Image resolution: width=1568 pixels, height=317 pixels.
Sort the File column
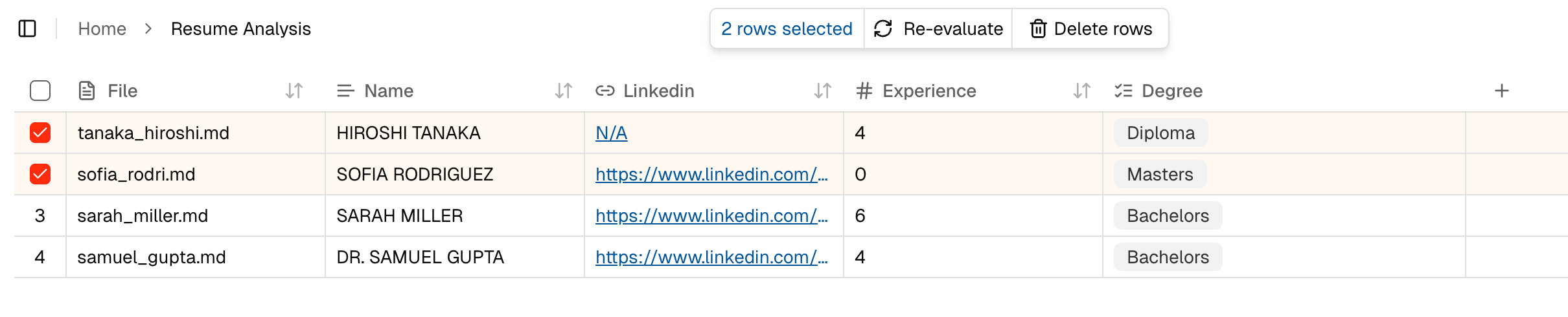(x=294, y=91)
